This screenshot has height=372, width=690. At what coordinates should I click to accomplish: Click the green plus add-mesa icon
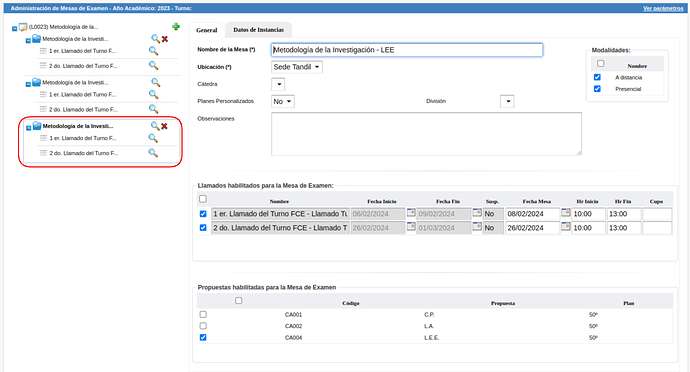coord(176,27)
